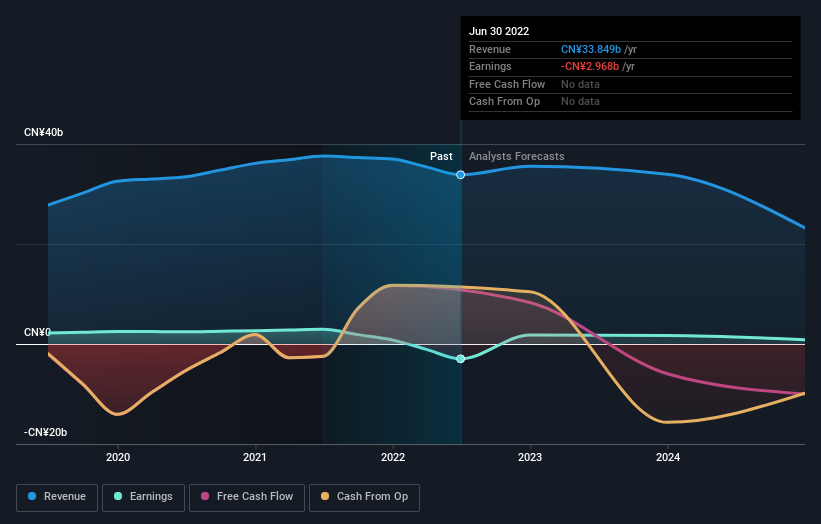821x524 pixels.
Task: Toggle the Earnings legend series
Action: click(143, 497)
